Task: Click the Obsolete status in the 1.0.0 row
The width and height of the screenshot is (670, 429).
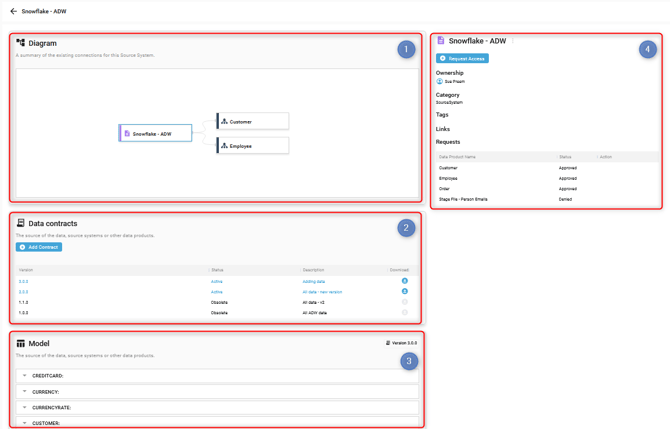Action: (219, 313)
